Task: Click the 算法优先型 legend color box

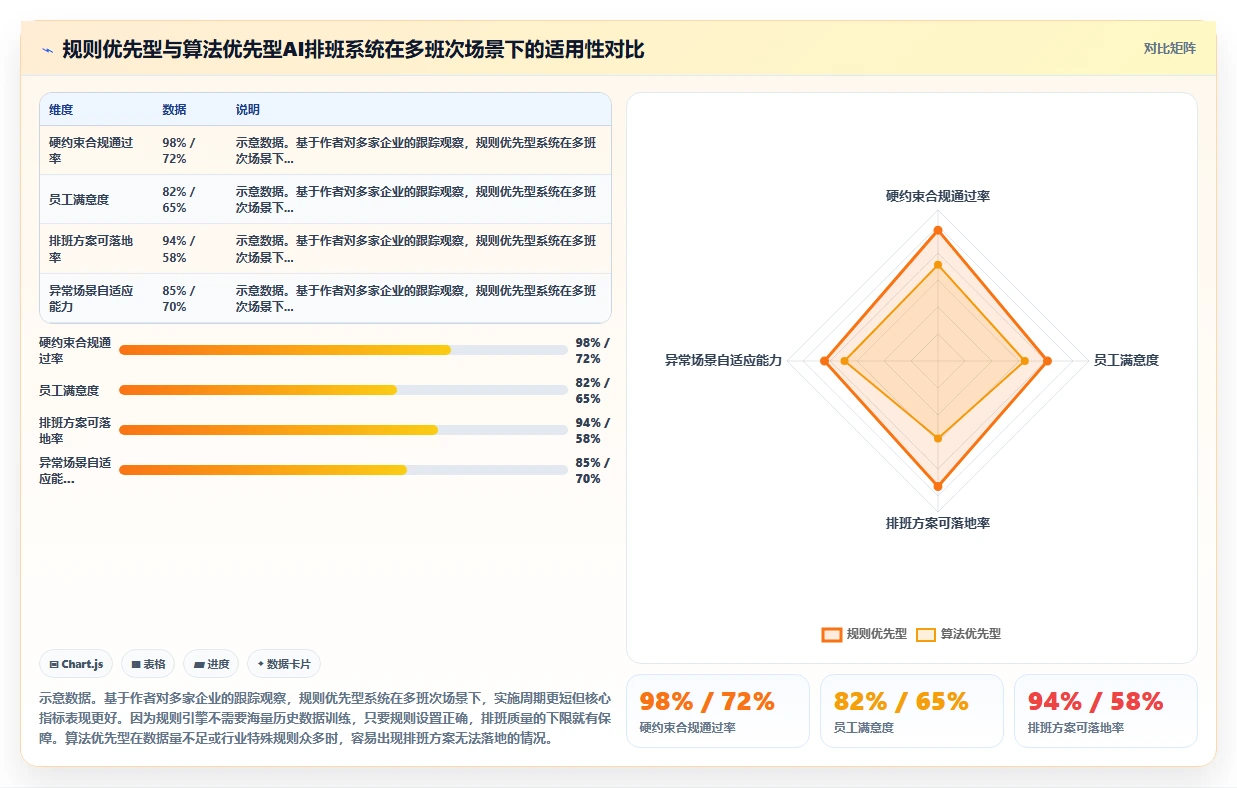Action: (926, 634)
